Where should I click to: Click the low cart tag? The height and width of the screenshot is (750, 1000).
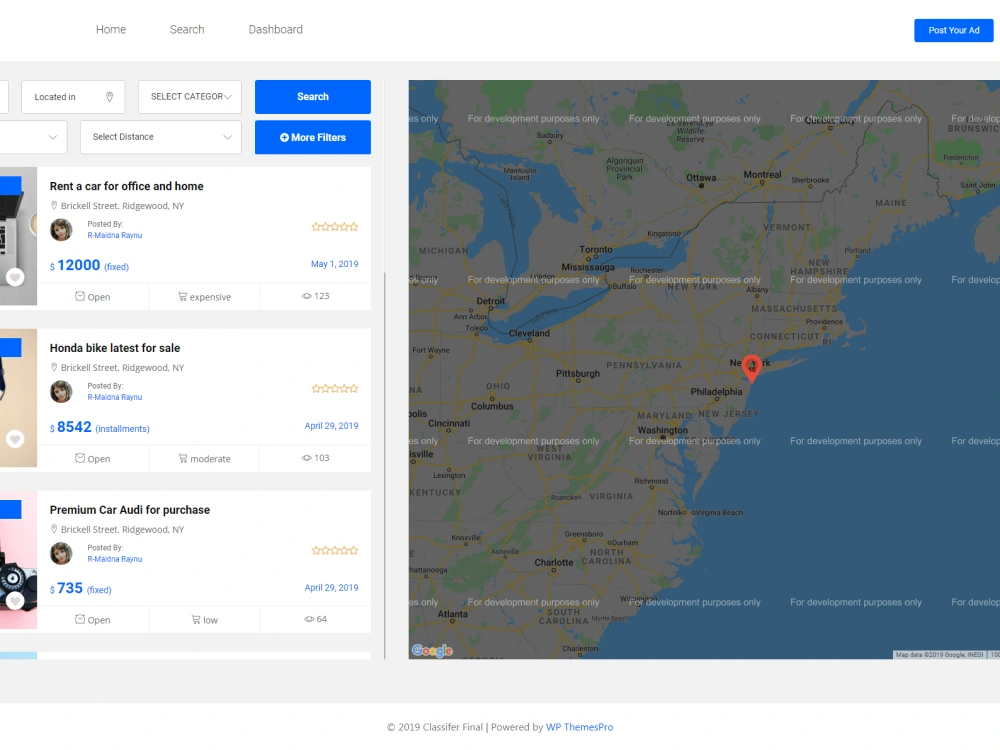click(x=204, y=620)
